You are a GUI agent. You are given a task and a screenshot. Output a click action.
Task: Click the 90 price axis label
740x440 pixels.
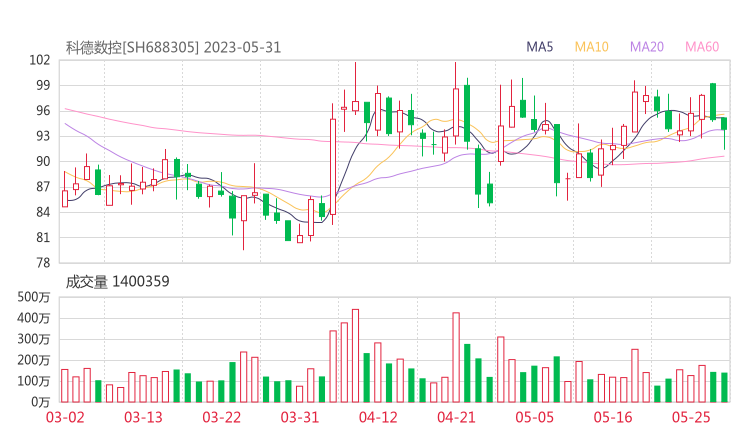pyautogui.click(x=43, y=161)
